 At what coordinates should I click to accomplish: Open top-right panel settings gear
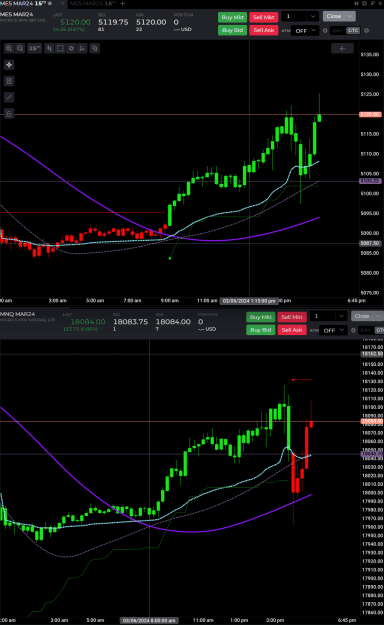tap(364, 4)
